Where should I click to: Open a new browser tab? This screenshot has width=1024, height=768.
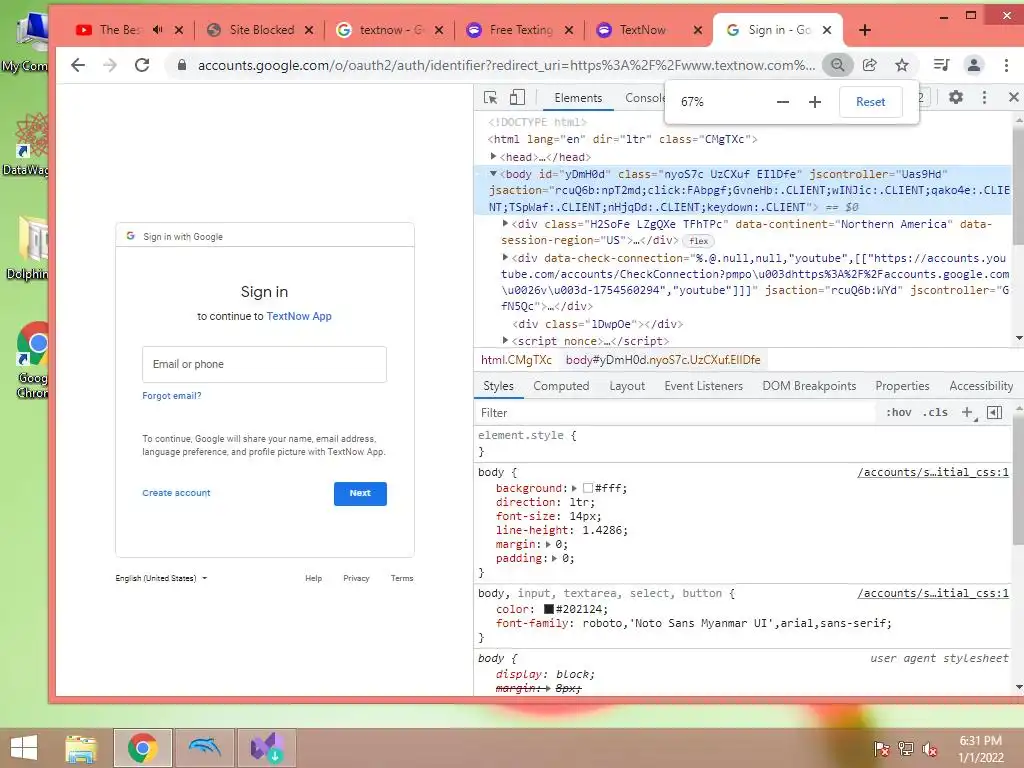pos(865,30)
